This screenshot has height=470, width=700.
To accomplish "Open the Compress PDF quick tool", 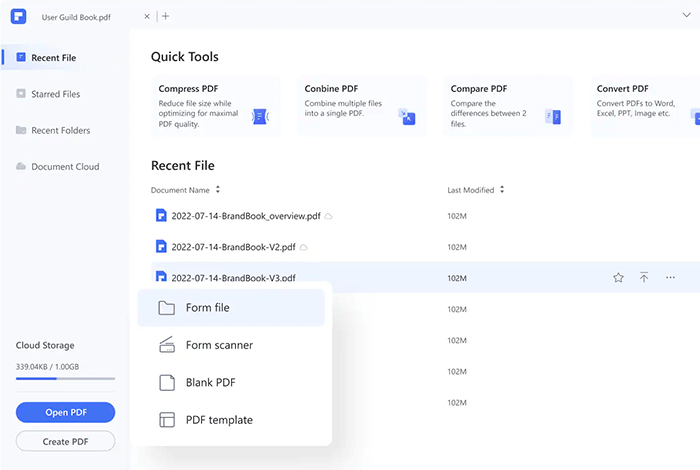I will (215, 105).
